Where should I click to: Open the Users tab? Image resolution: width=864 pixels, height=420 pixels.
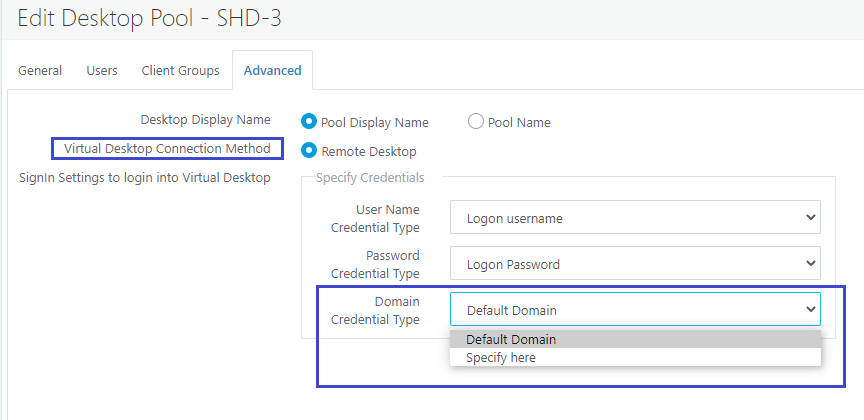click(x=102, y=71)
